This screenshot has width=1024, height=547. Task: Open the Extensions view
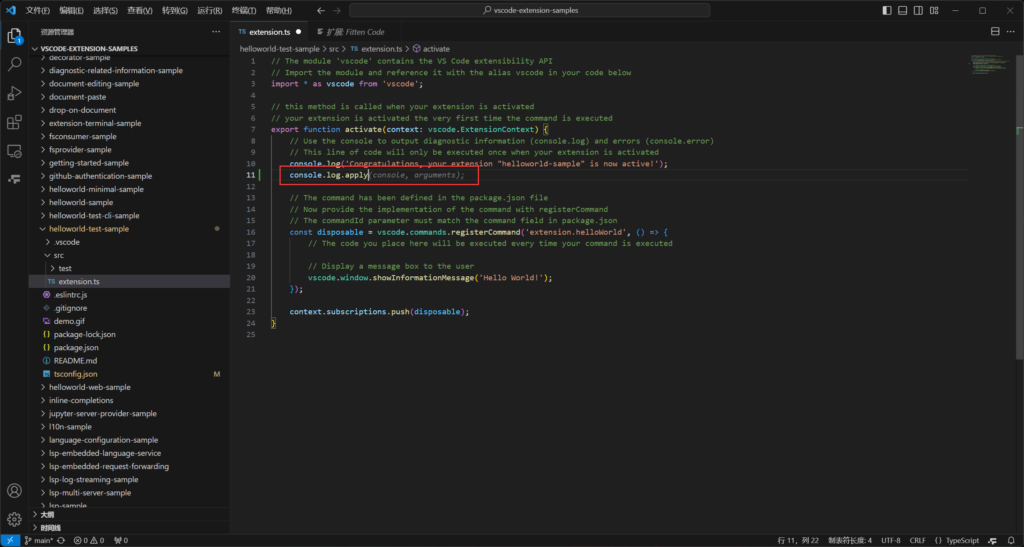pyautogui.click(x=15, y=122)
